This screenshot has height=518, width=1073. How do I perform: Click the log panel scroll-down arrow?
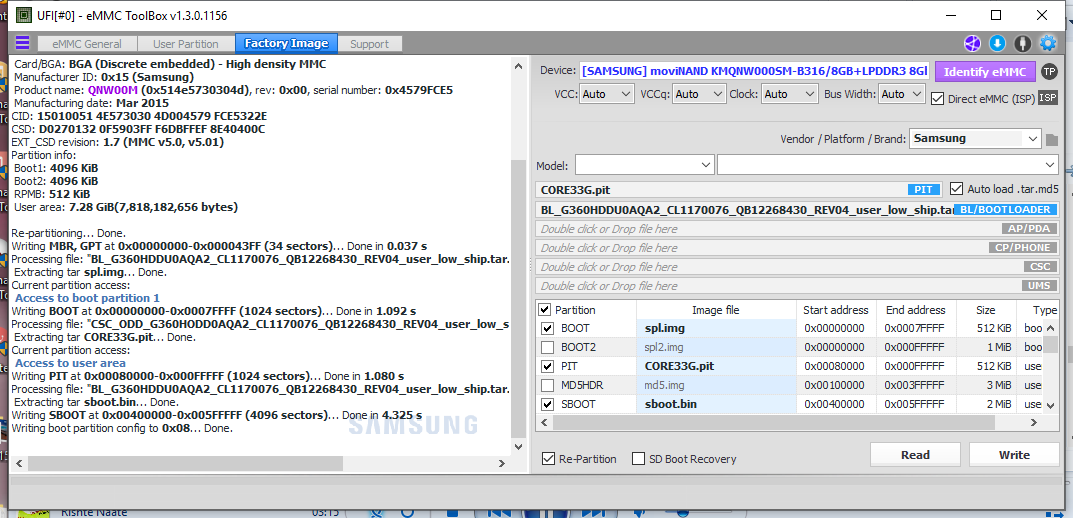tap(519, 446)
